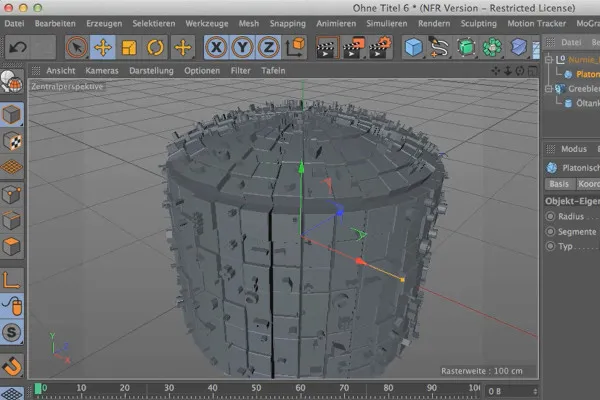This screenshot has width=600, height=400.
Task: Open the Mesh menu
Action: click(250, 21)
